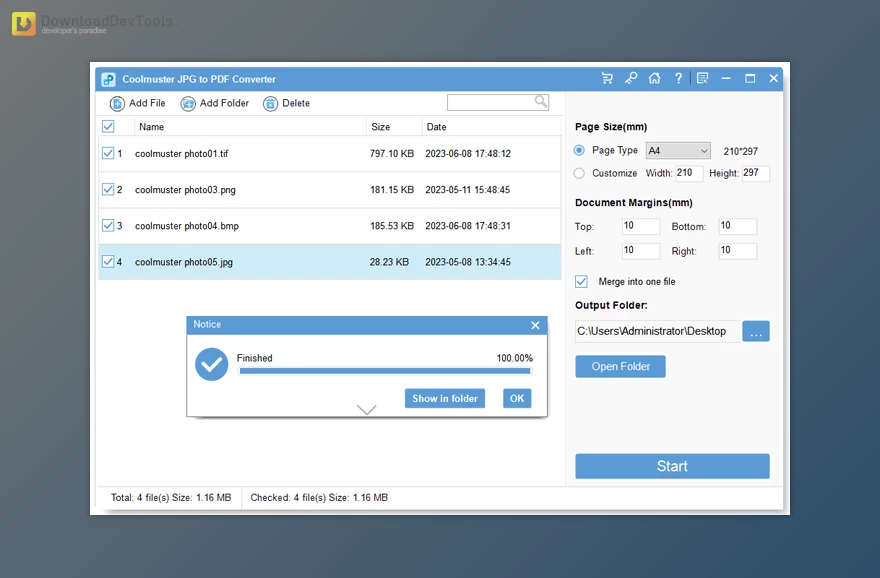Click the magnifier icon in search box
Viewport: 880px width, 578px height.
[x=540, y=101]
